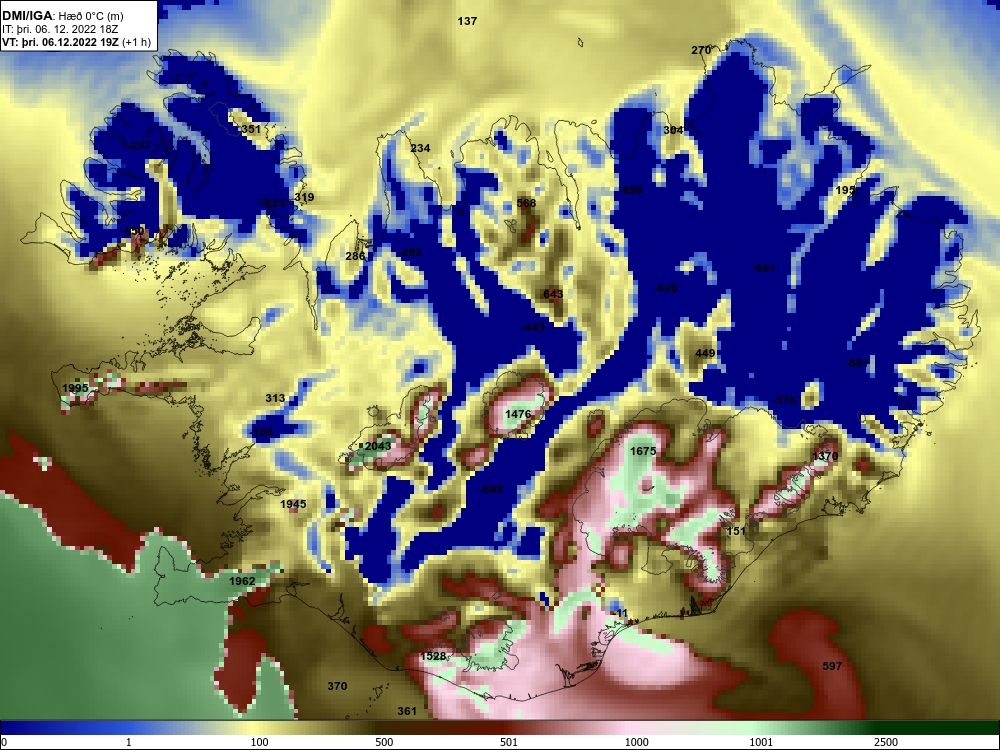Click the map value '361'
Image resolution: width=1000 pixels, height=750 pixels.
coord(407,711)
